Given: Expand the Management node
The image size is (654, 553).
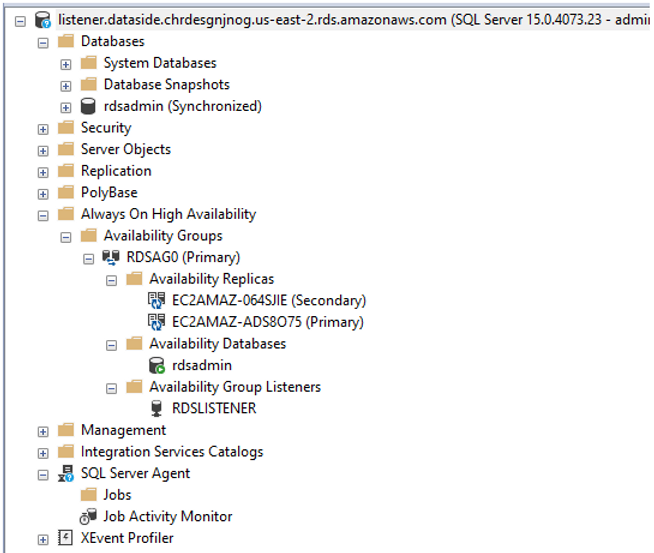Looking at the screenshot, I should [43, 432].
